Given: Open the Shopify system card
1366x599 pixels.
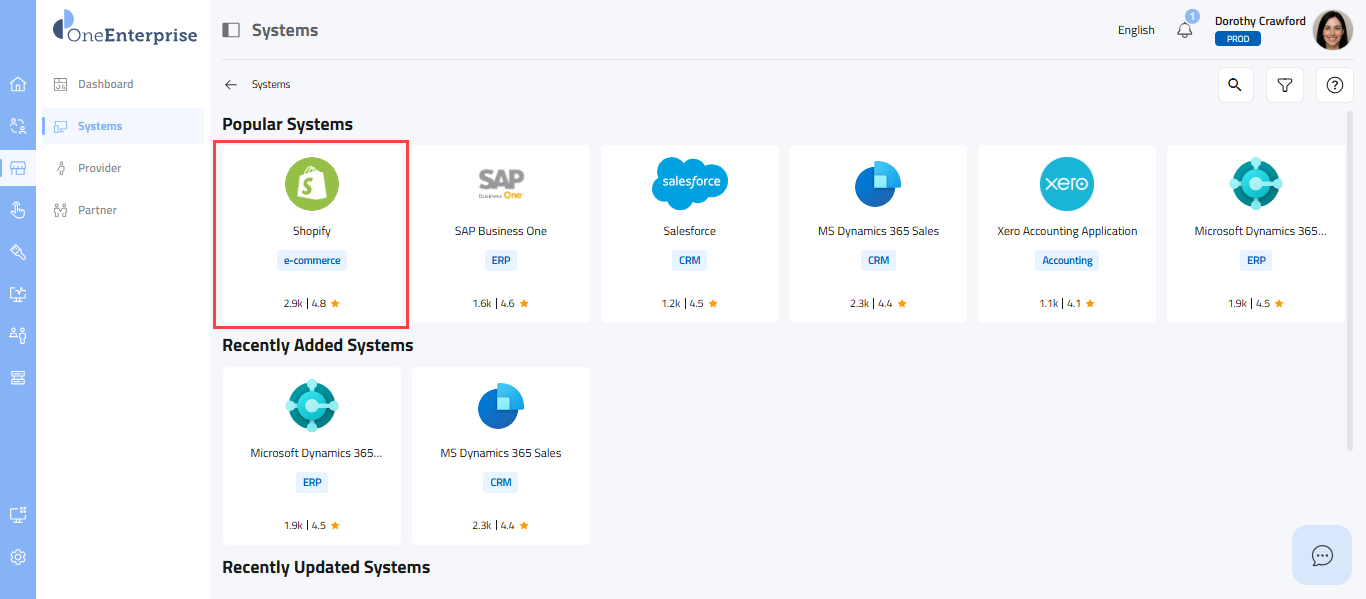Looking at the screenshot, I should 311,234.
